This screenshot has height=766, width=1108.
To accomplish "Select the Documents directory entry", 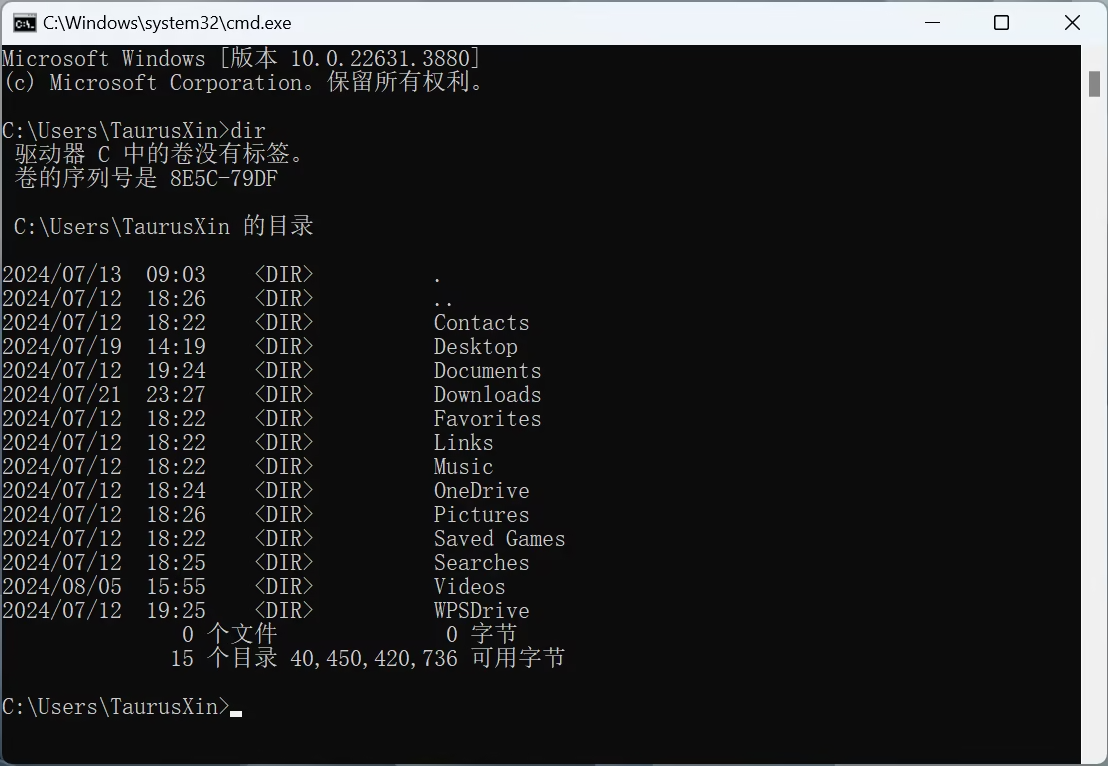I will [487, 370].
